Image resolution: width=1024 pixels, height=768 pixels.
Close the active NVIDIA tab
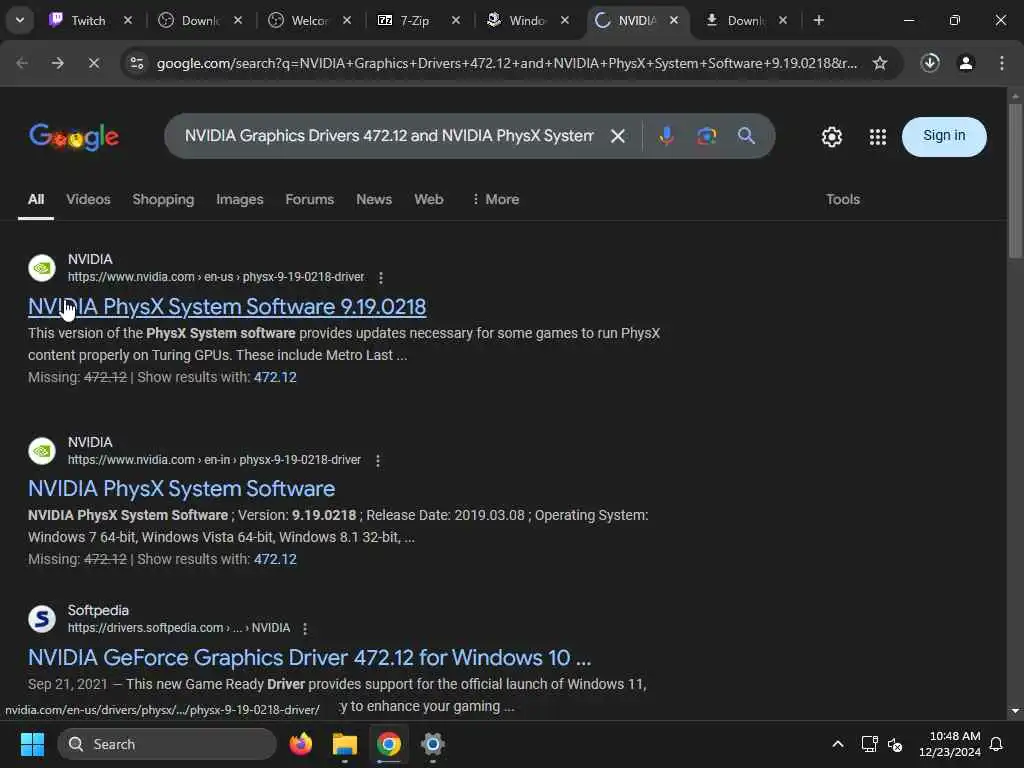674,20
